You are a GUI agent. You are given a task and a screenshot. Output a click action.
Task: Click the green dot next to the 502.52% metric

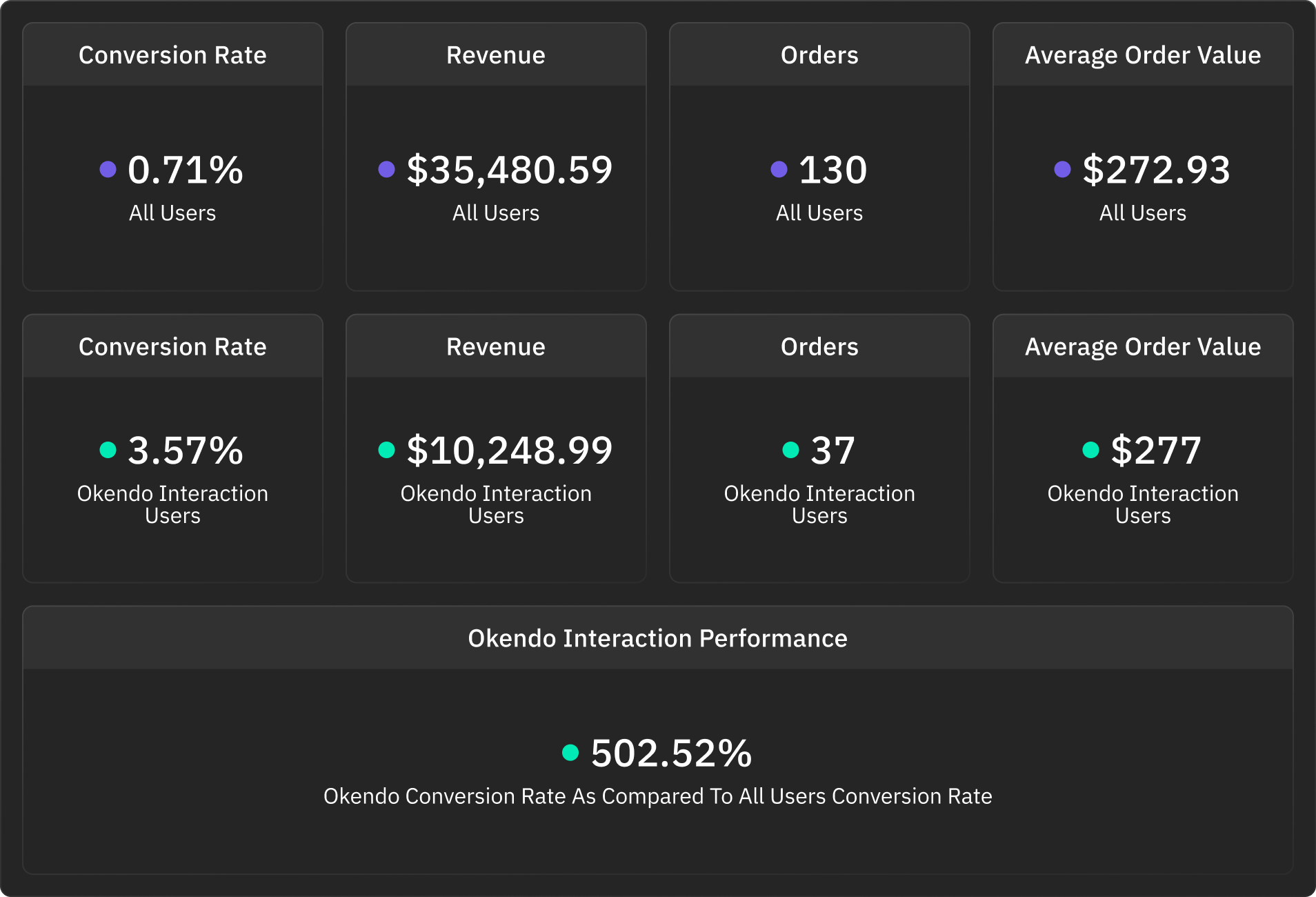pyautogui.click(x=570, y=753)
